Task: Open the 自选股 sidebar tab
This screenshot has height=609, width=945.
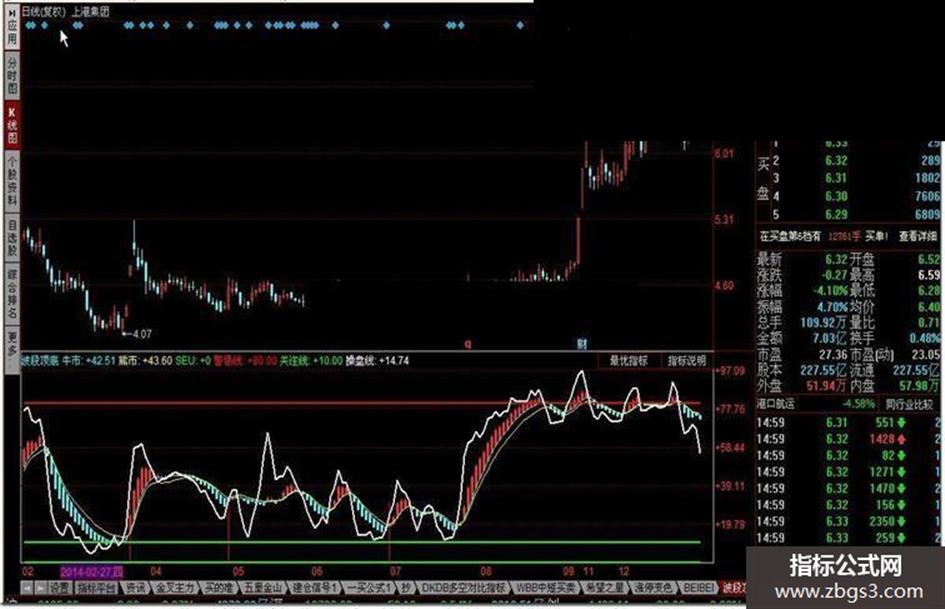Action: pos(11,237)
